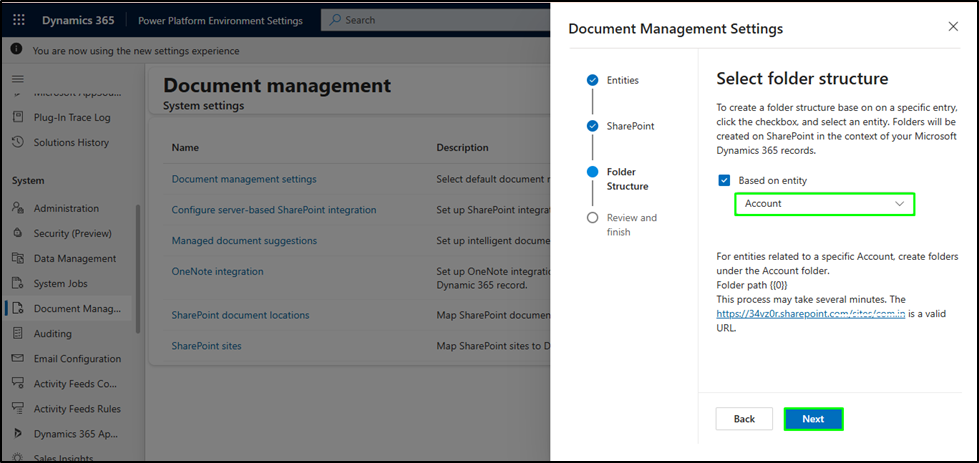
Task: Click the Next button
Action: (813, 419)
